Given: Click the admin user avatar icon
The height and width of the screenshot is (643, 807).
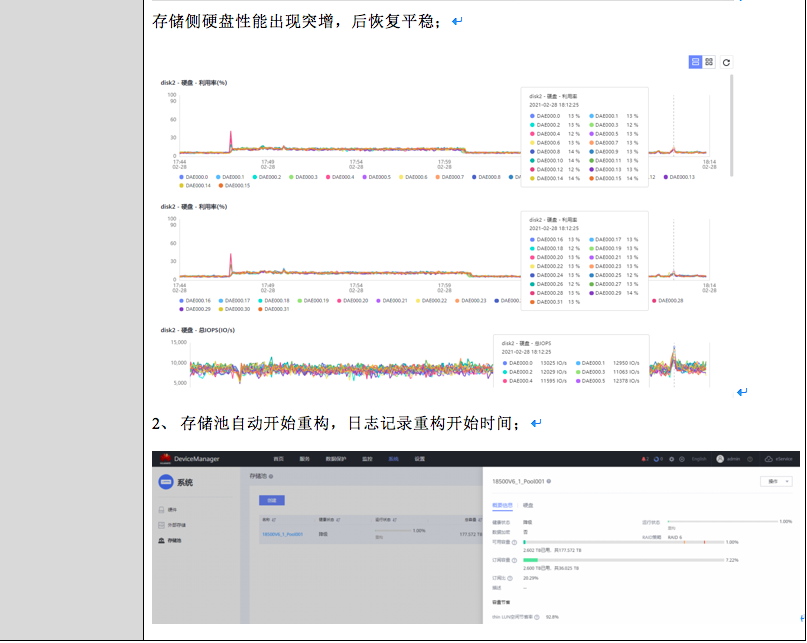Looking at the screenshot, I should [x=720, y=459].
